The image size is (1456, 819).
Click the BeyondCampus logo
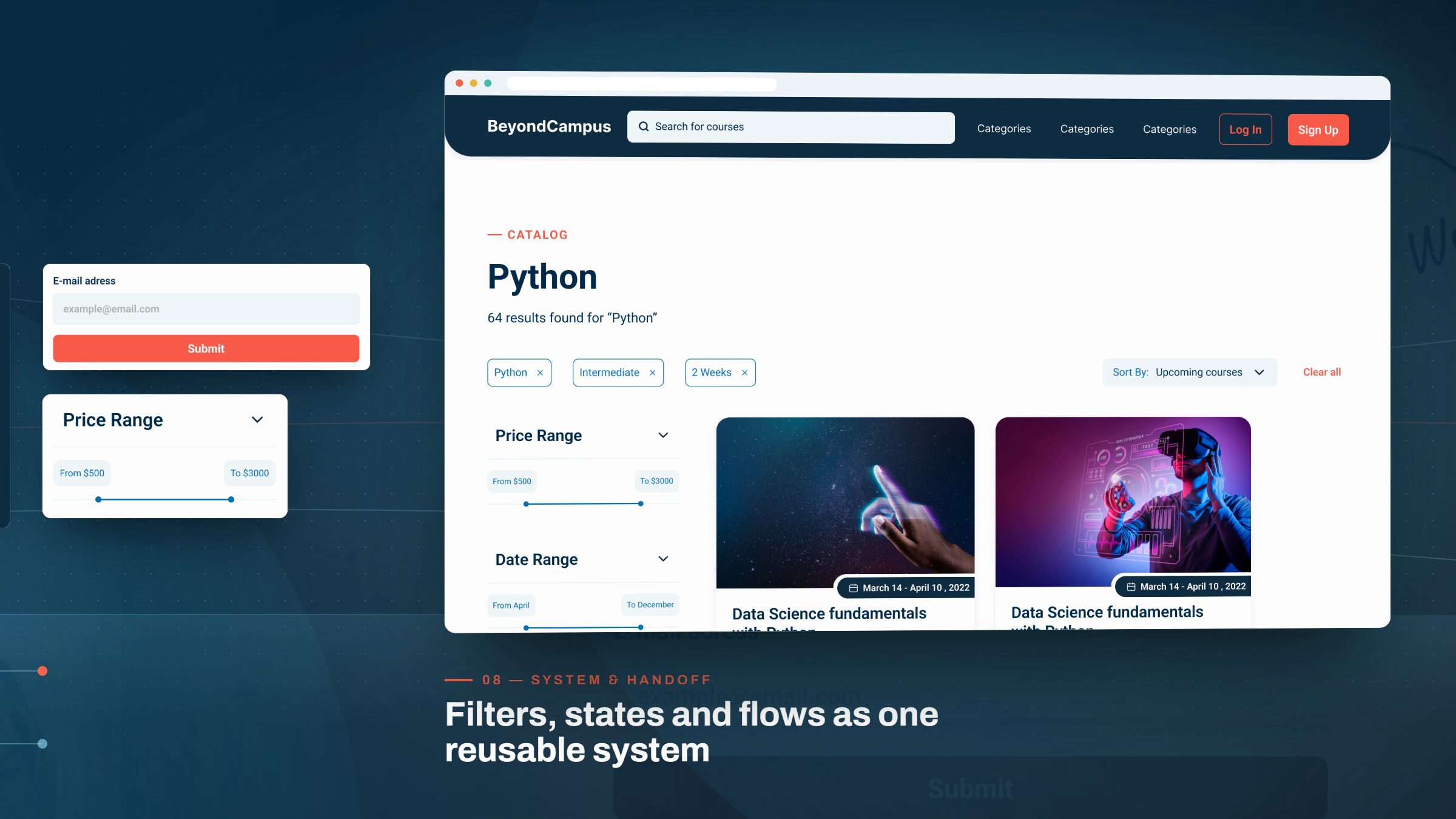tap(549, 126)
